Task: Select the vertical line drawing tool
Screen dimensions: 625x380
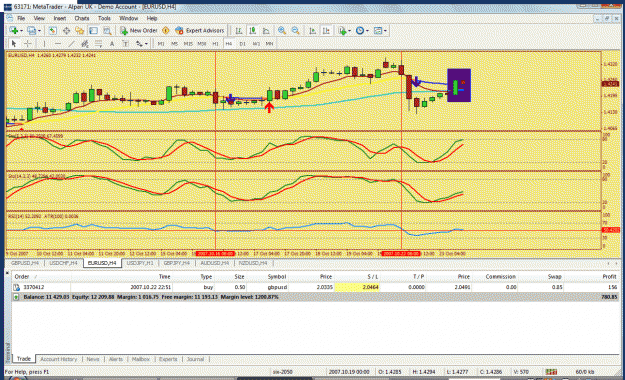Action: [44, 43]
